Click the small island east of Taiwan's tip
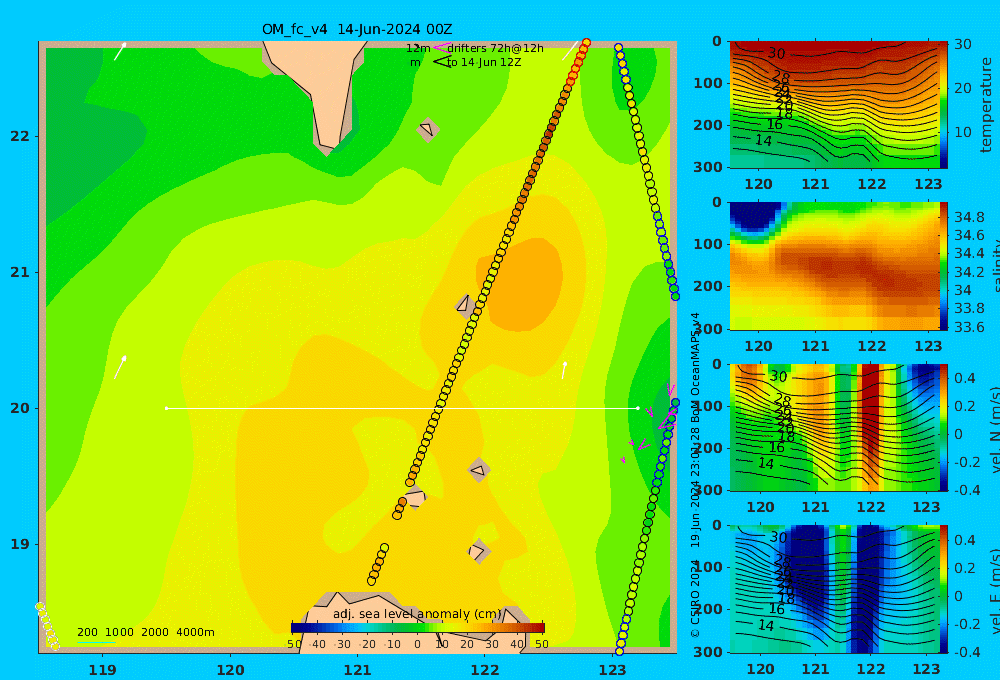 tap(427, 130)
